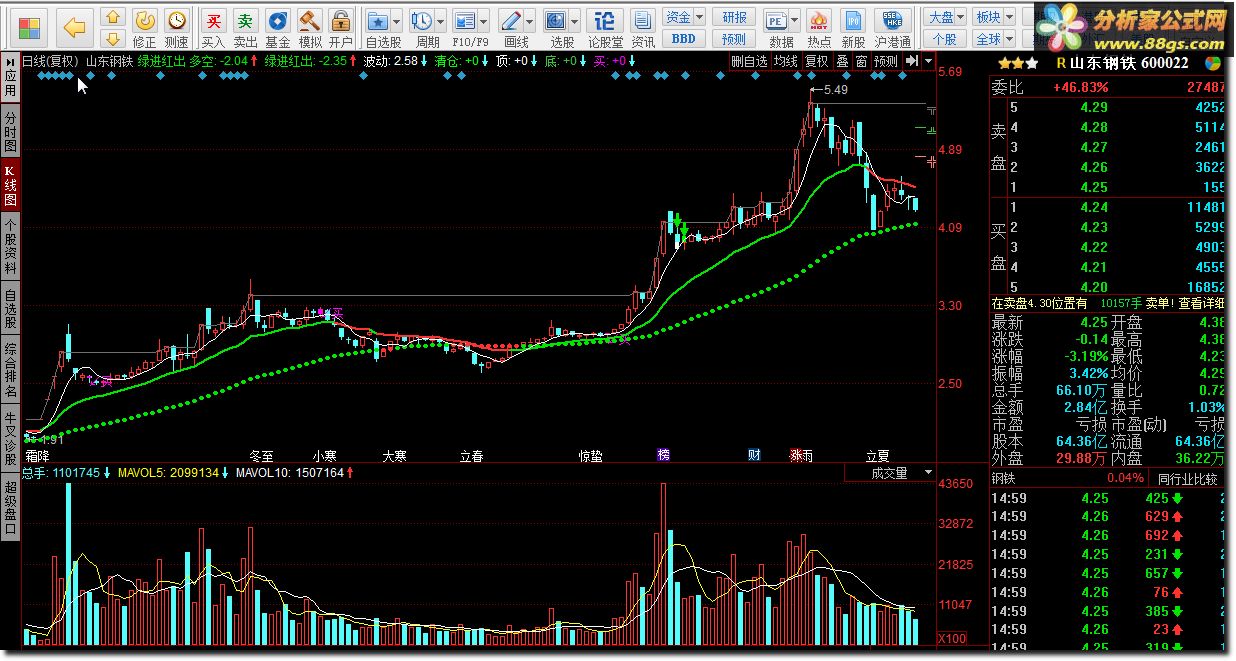
Task: Switch to the 自选股 sidebar tab
Action: (x=10, y=309)
